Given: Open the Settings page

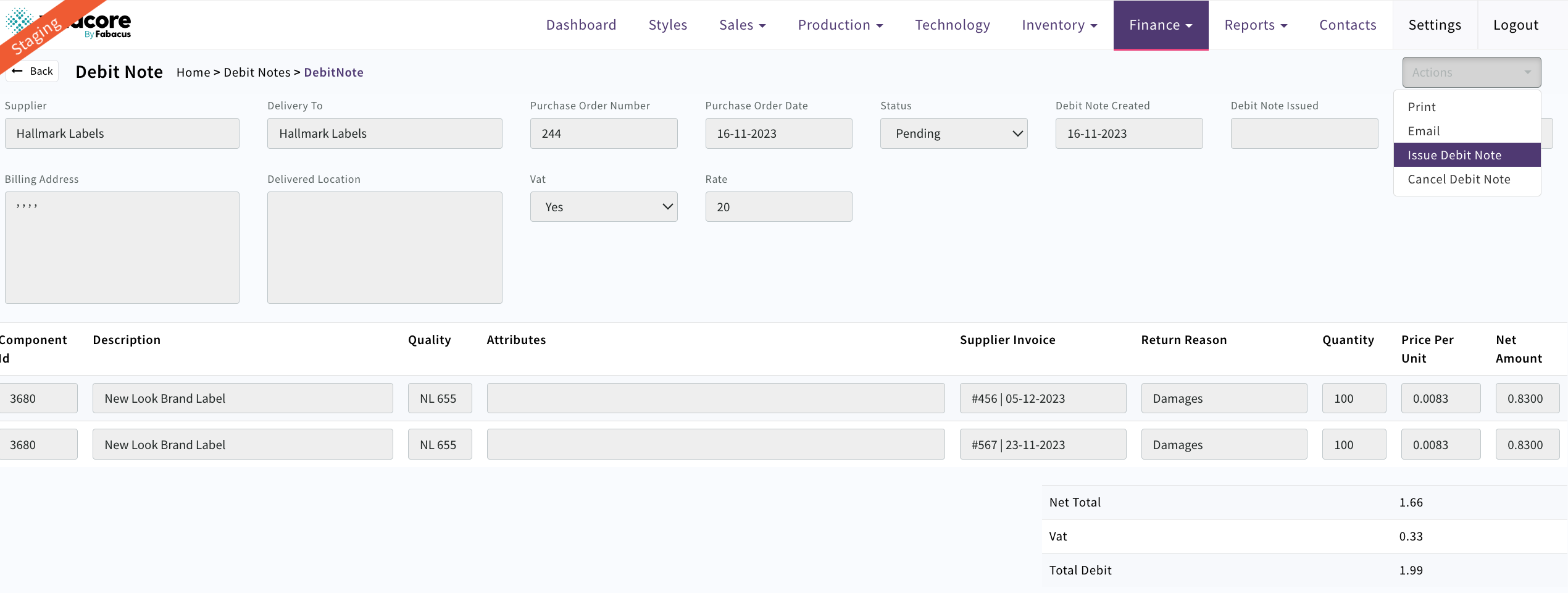Looking at the screenshot, I should click(1435, 25).
